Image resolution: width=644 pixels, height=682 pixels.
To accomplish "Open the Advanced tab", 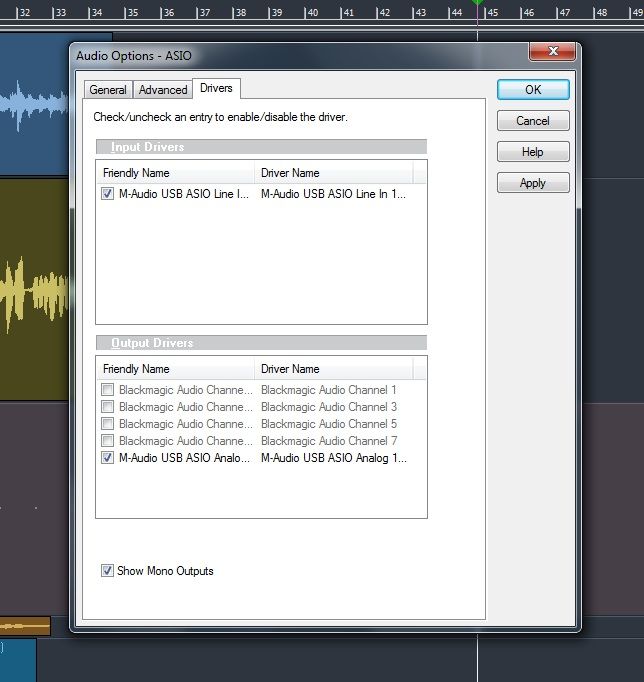I will click(163, 90).
